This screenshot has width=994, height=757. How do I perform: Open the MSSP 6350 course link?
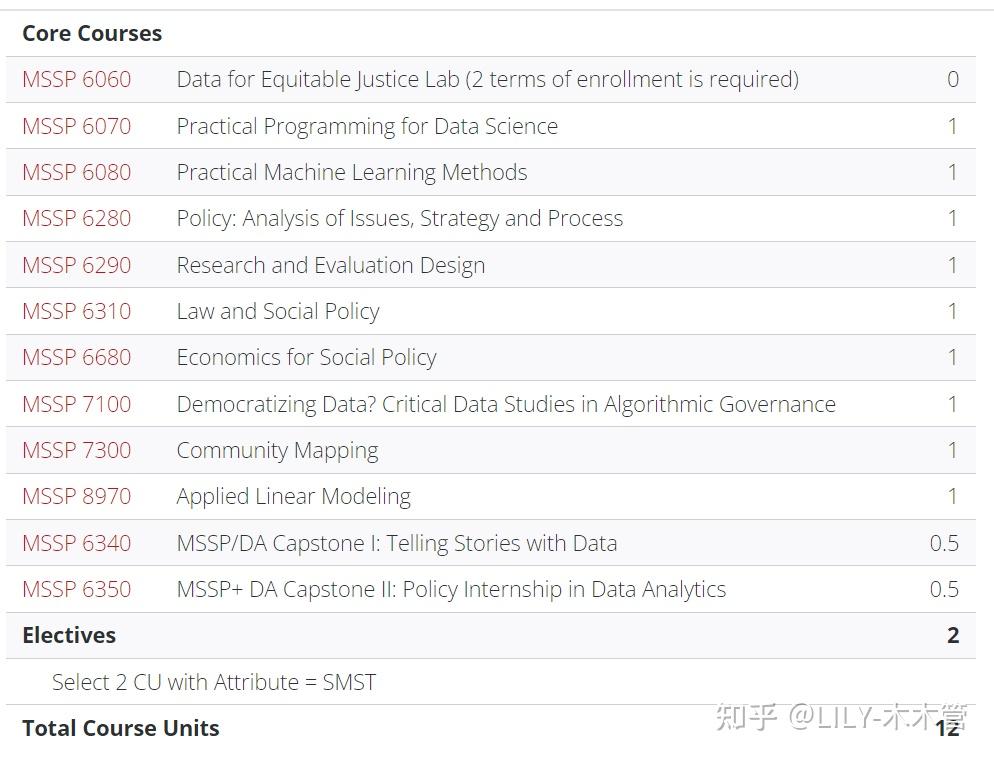[x=77, y=590]
